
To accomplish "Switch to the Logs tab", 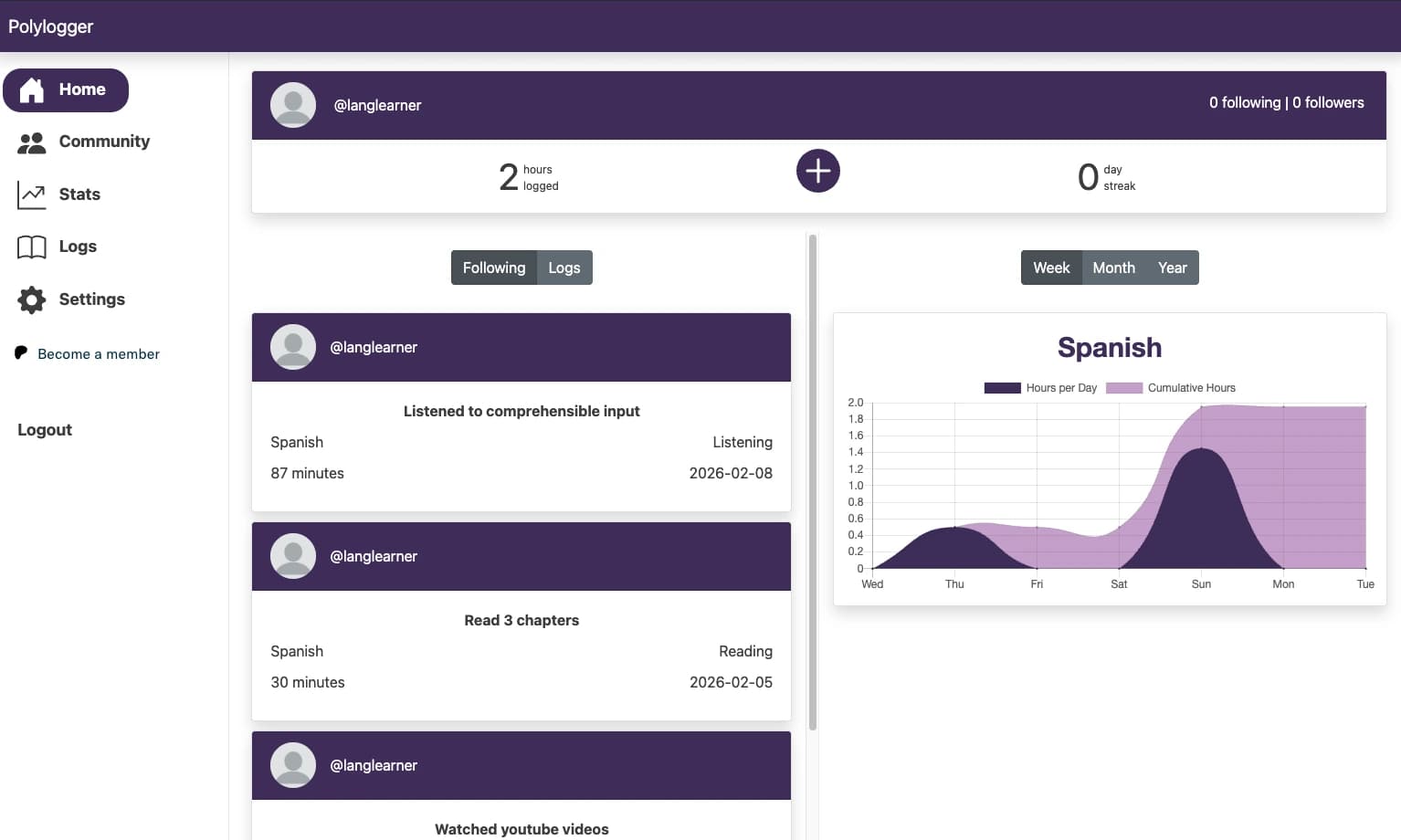I will click(564, 267).
